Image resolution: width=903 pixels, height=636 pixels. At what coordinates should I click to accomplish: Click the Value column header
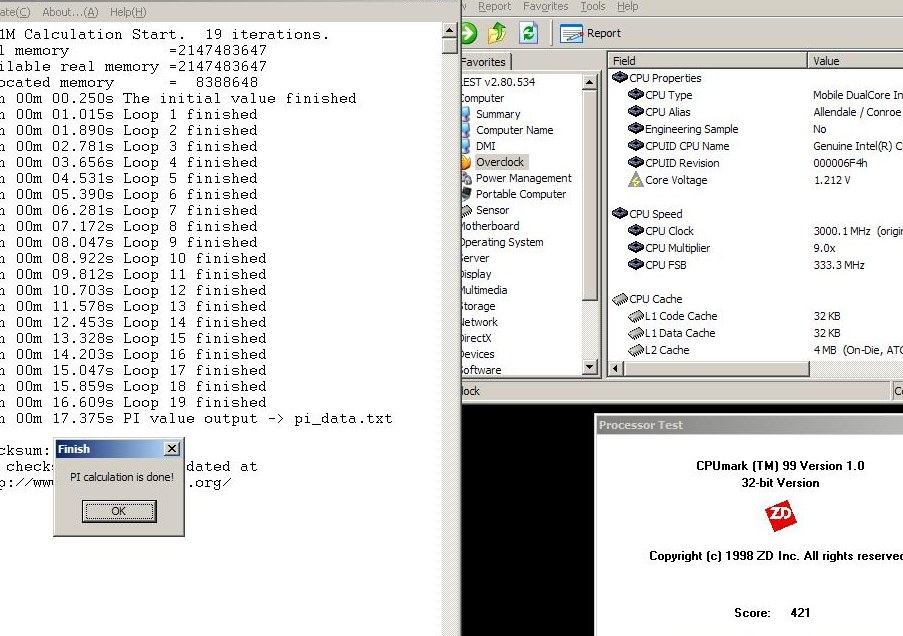coord(855,60)
